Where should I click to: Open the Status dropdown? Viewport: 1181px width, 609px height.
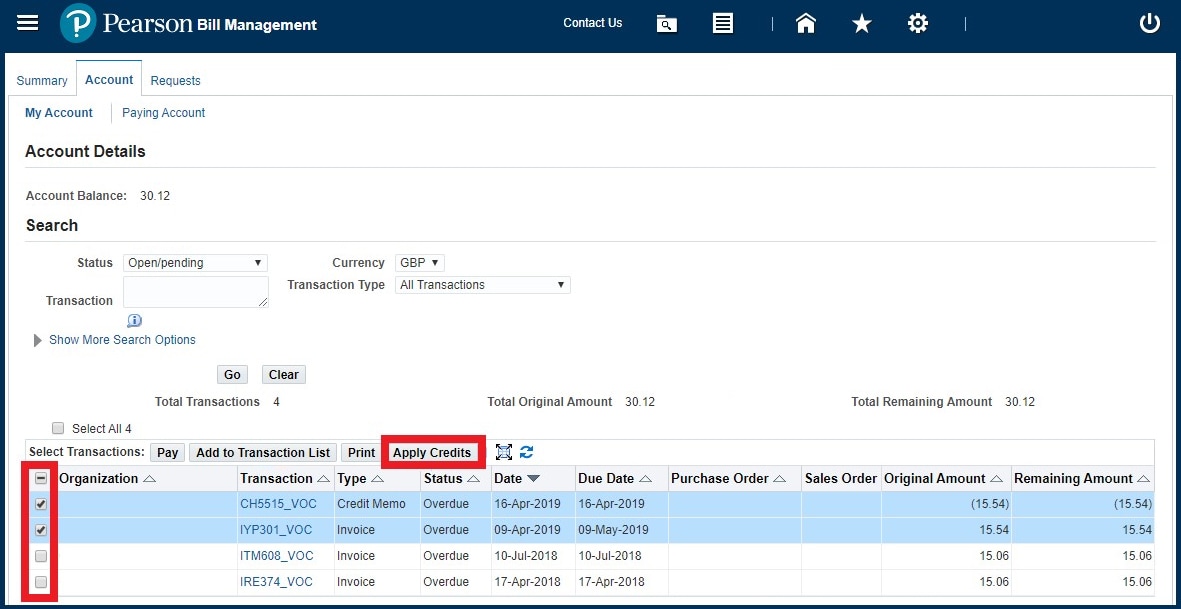pyautogui.click(x=195, y=263)
